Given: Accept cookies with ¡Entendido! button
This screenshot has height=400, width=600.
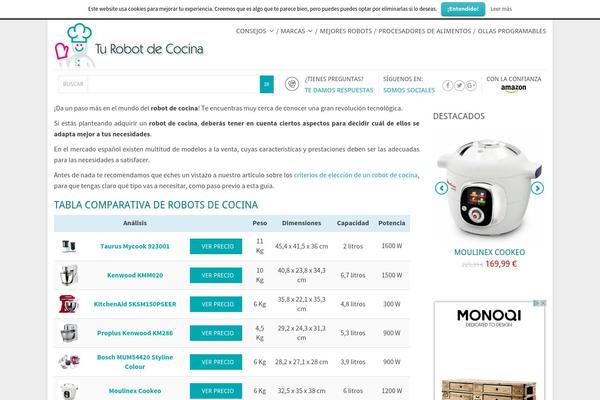Looking at the screenshot, I should pyautogui.click(x=463, y=9).
